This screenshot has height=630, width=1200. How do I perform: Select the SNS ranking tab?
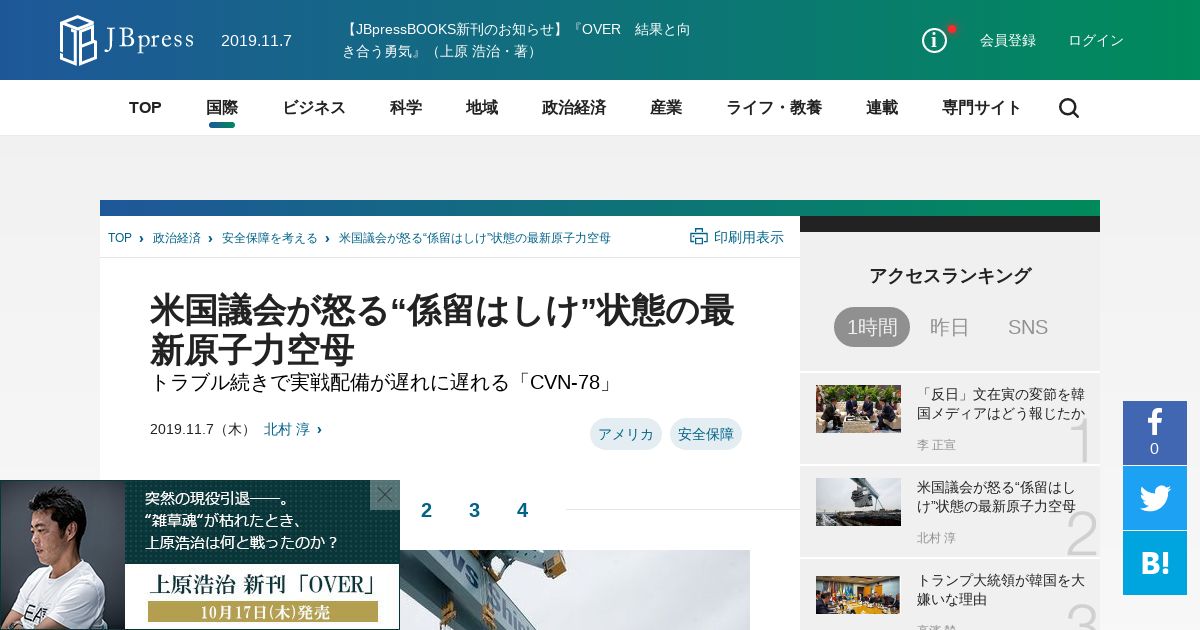pyautogui.click(x=1028, y=327)
